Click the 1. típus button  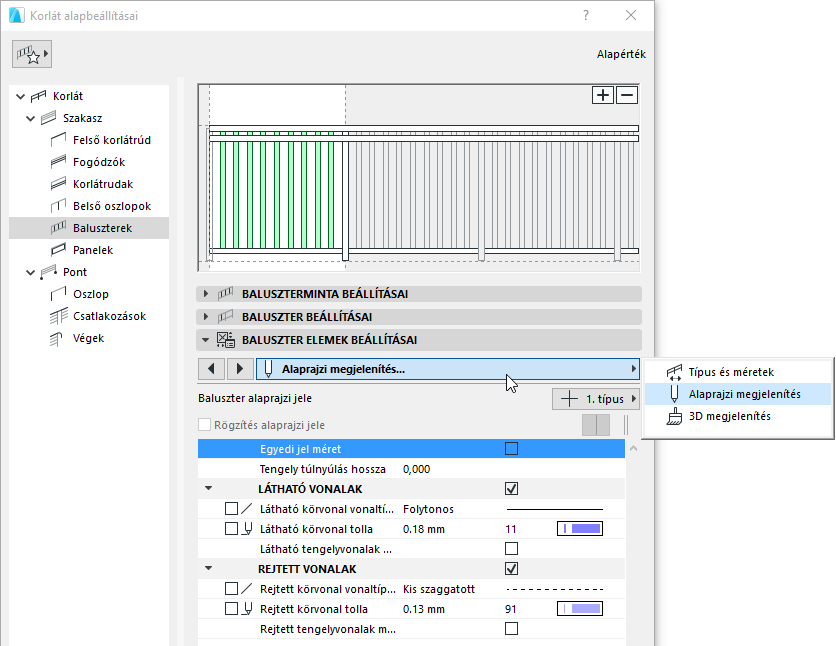(596, 398)
